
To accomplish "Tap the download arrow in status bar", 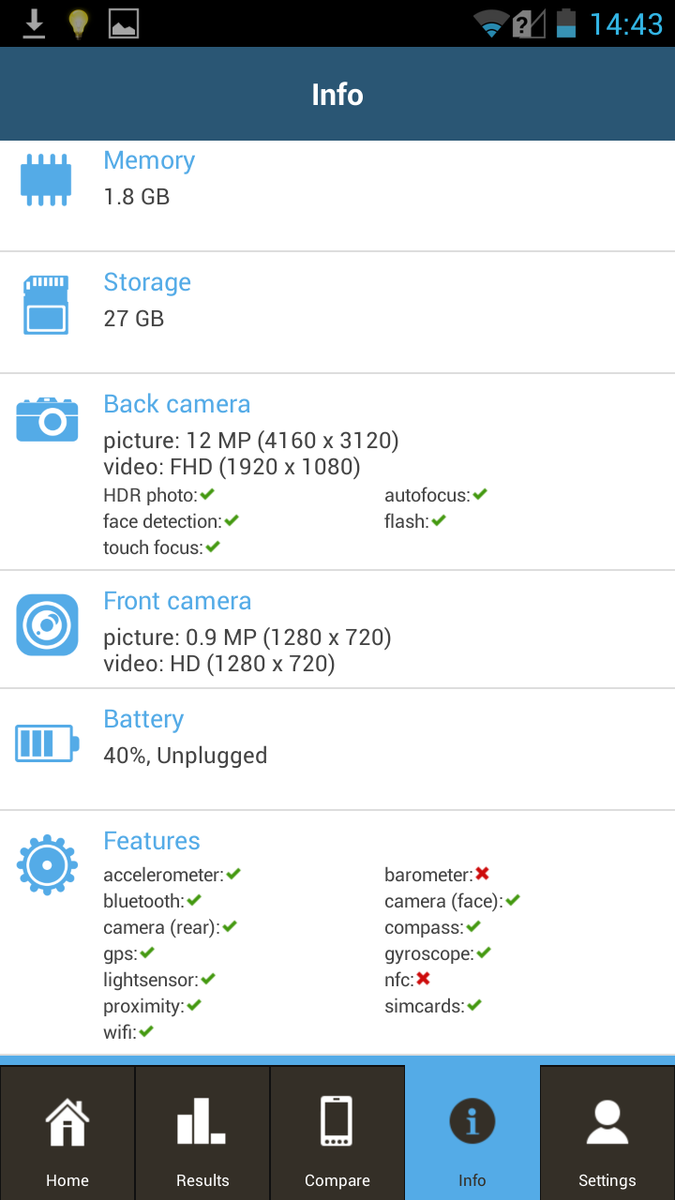I will point(34,24).
